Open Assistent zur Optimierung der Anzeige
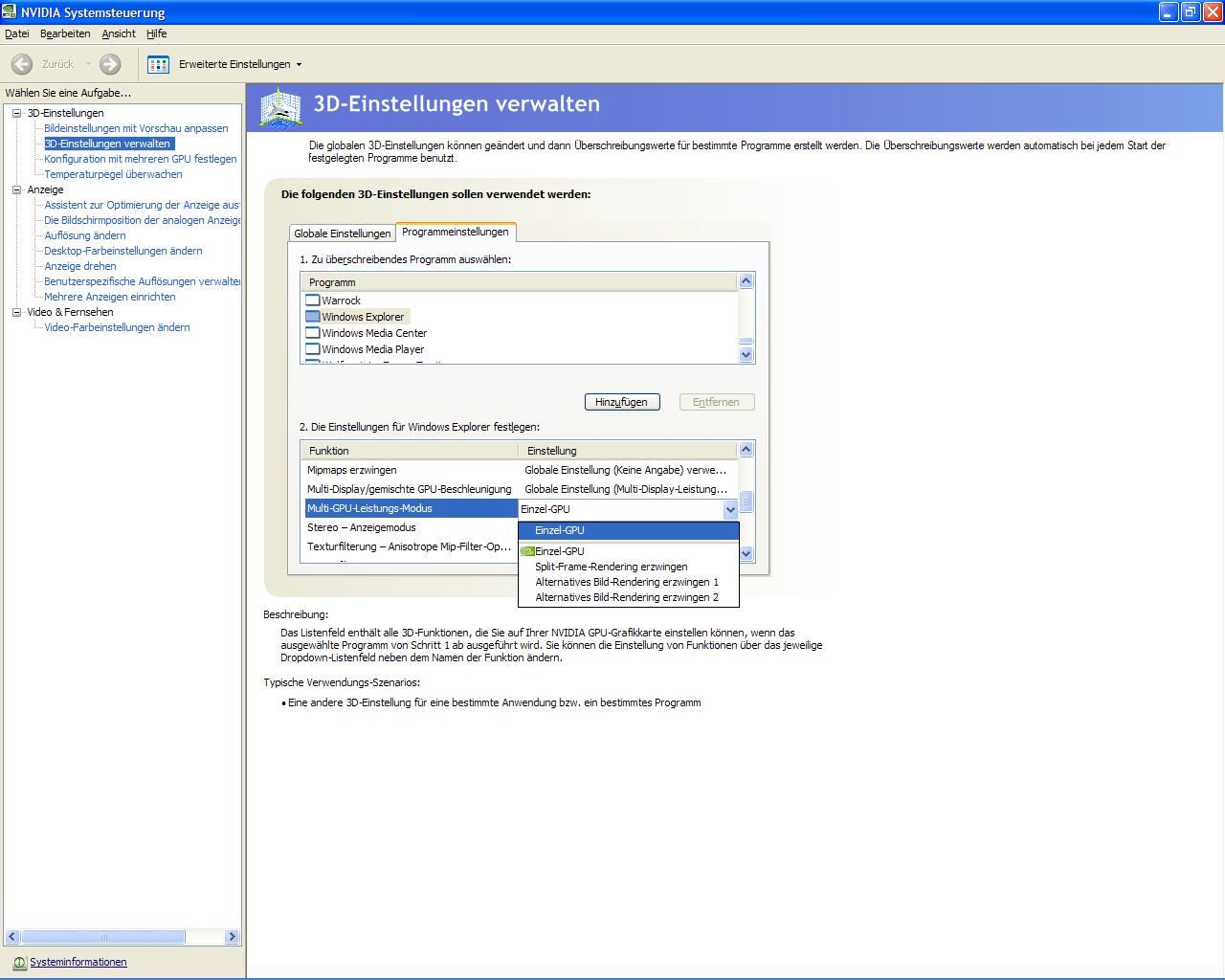Screen dimensions: 1225x980 tap(143, 205)
